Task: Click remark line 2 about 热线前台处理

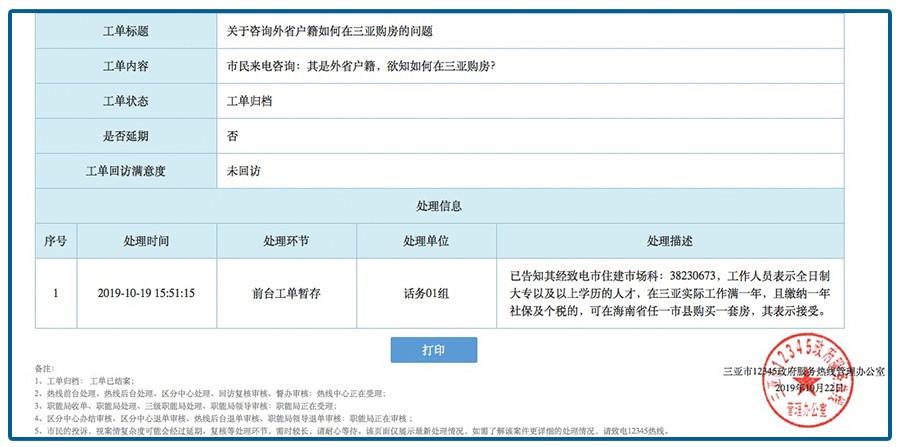Action: (210, 394)
